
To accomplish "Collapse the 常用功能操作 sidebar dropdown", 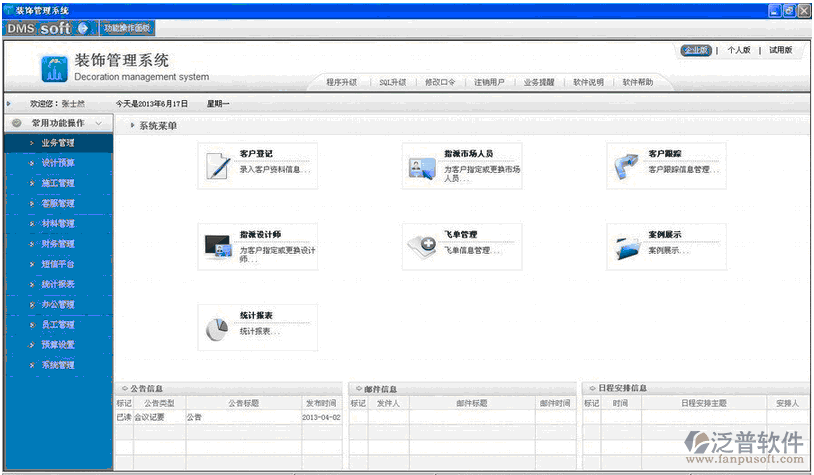I will 99,123.
